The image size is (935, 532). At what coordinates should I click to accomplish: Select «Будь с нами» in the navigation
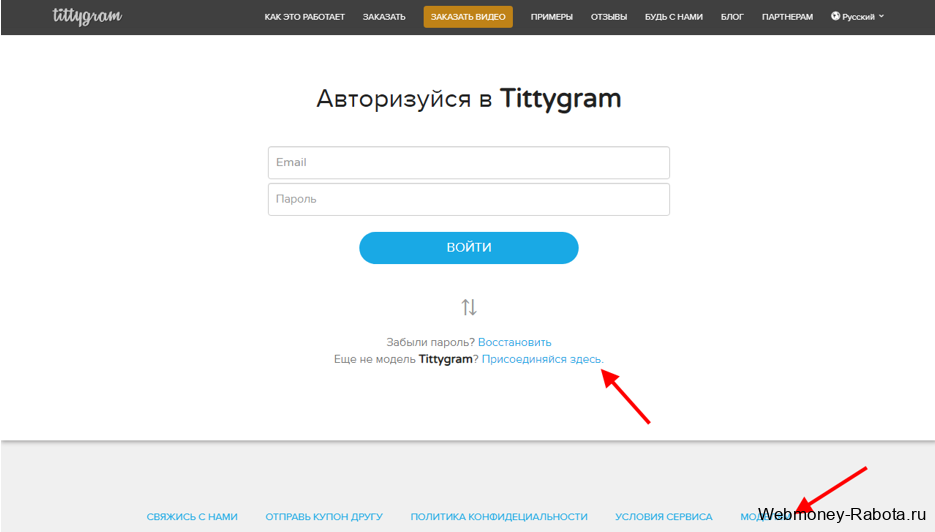(674, 17)
